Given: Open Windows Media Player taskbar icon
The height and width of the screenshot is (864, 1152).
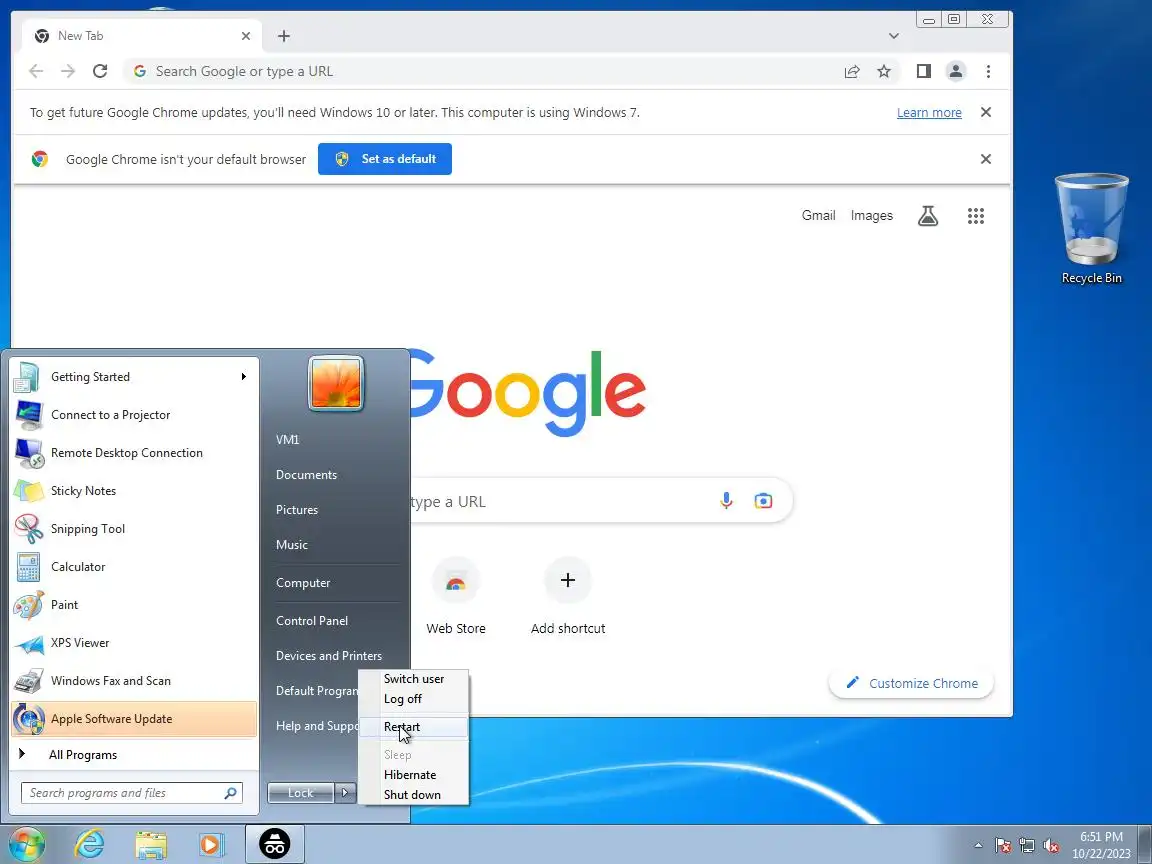Looking at the screenshot, I should [x=211, y=844].
